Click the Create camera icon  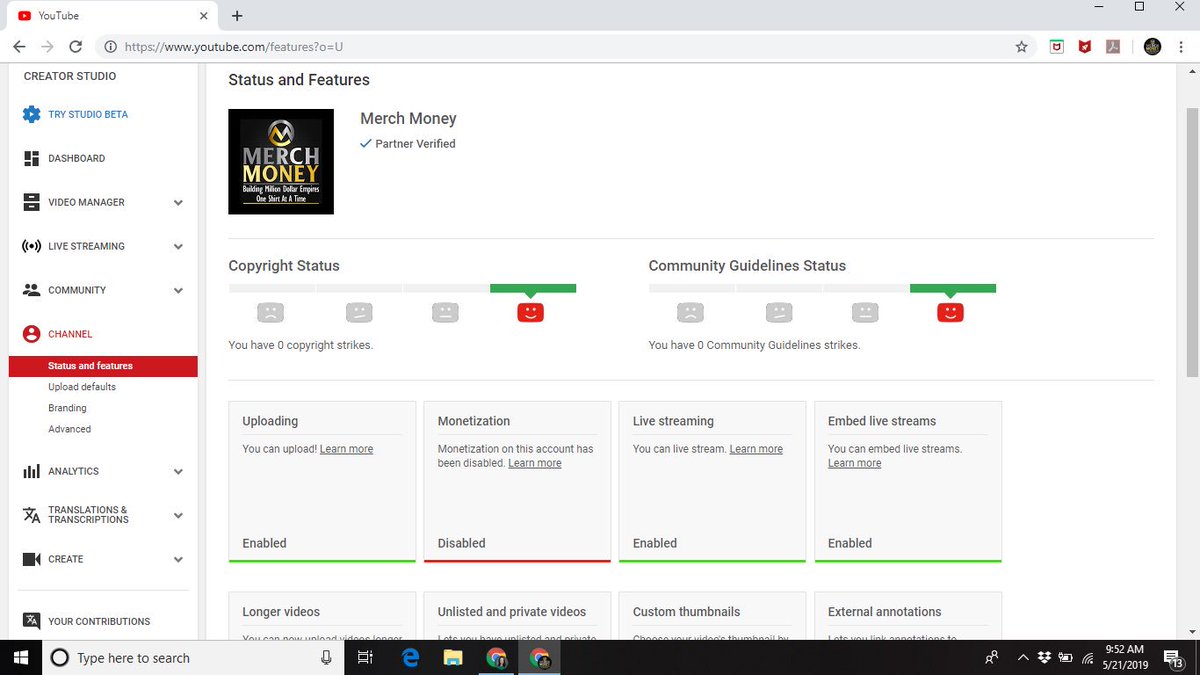click(31, 559)
